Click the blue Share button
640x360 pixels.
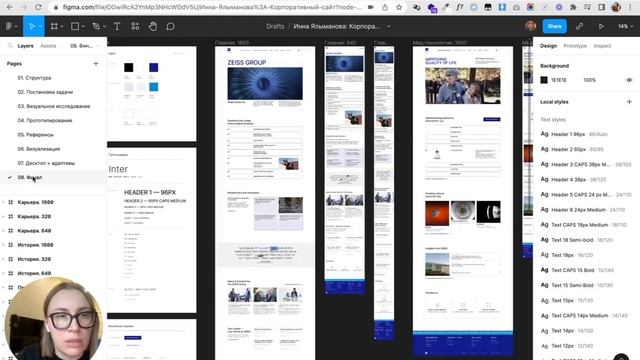pyautogui.click(x=554, y=26)
